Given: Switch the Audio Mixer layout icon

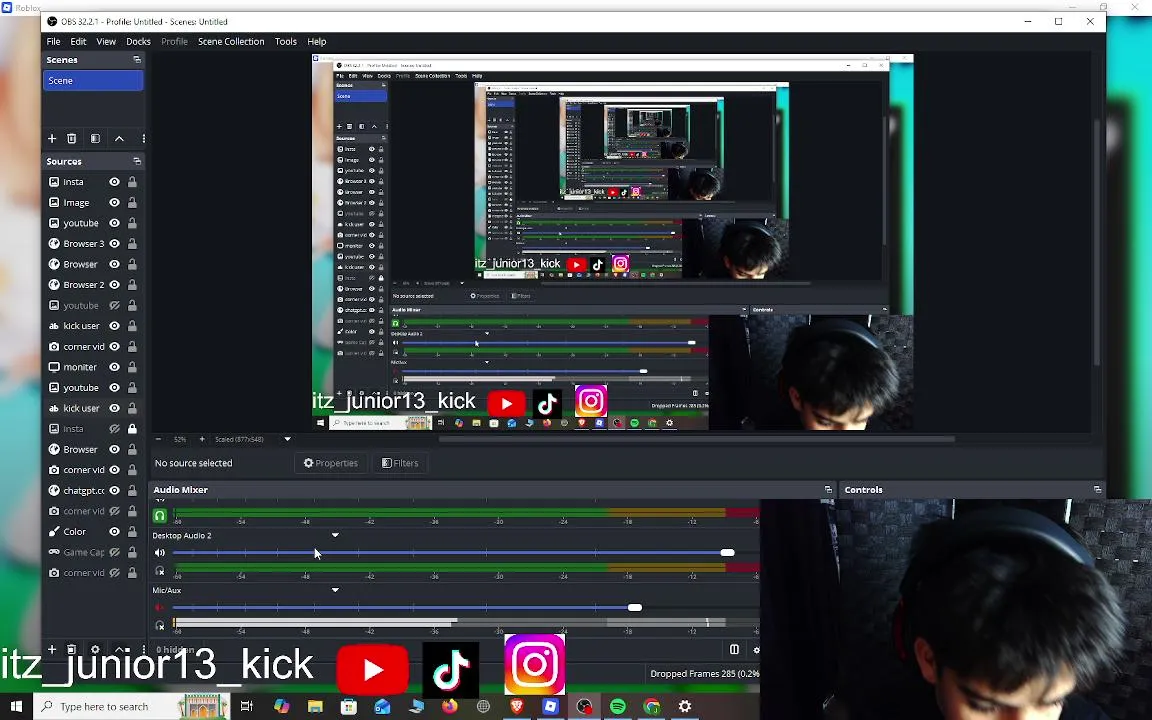Looking at the screenshot, I should [733, 649].
